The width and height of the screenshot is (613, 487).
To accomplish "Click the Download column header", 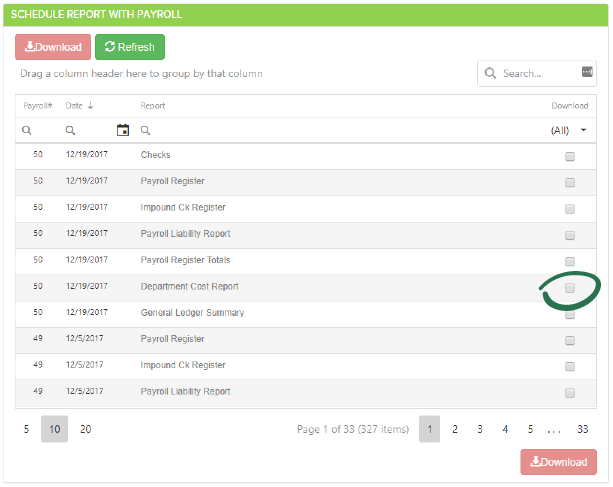I will pos(570,106).
